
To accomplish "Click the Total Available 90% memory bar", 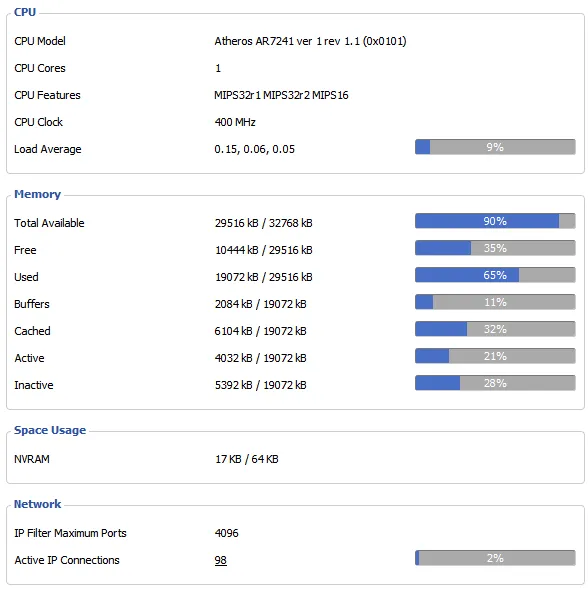I will pyautogui.click(x=494, y=221).
